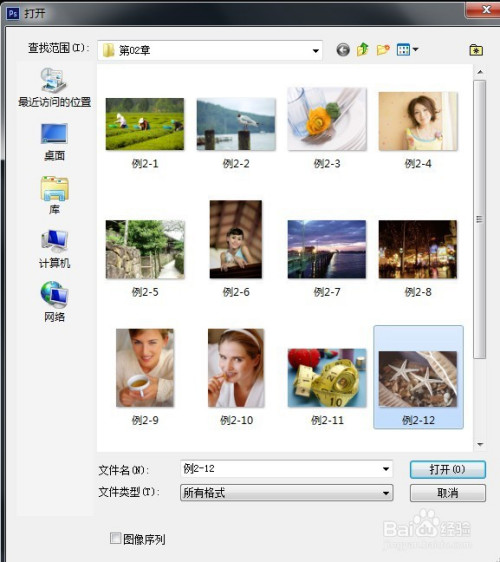Image resolution: width=500 pixels, height=562 pixels.
Task: Click the 取消 button
Action: pos(448,493)
